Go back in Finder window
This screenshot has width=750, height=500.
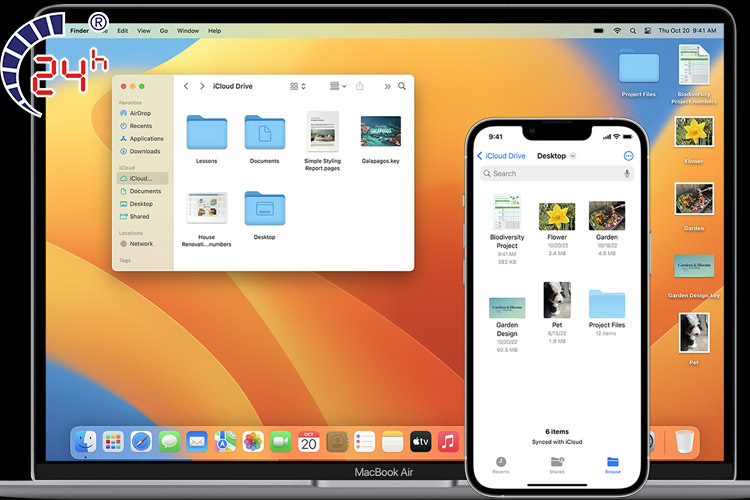point(186,86)
